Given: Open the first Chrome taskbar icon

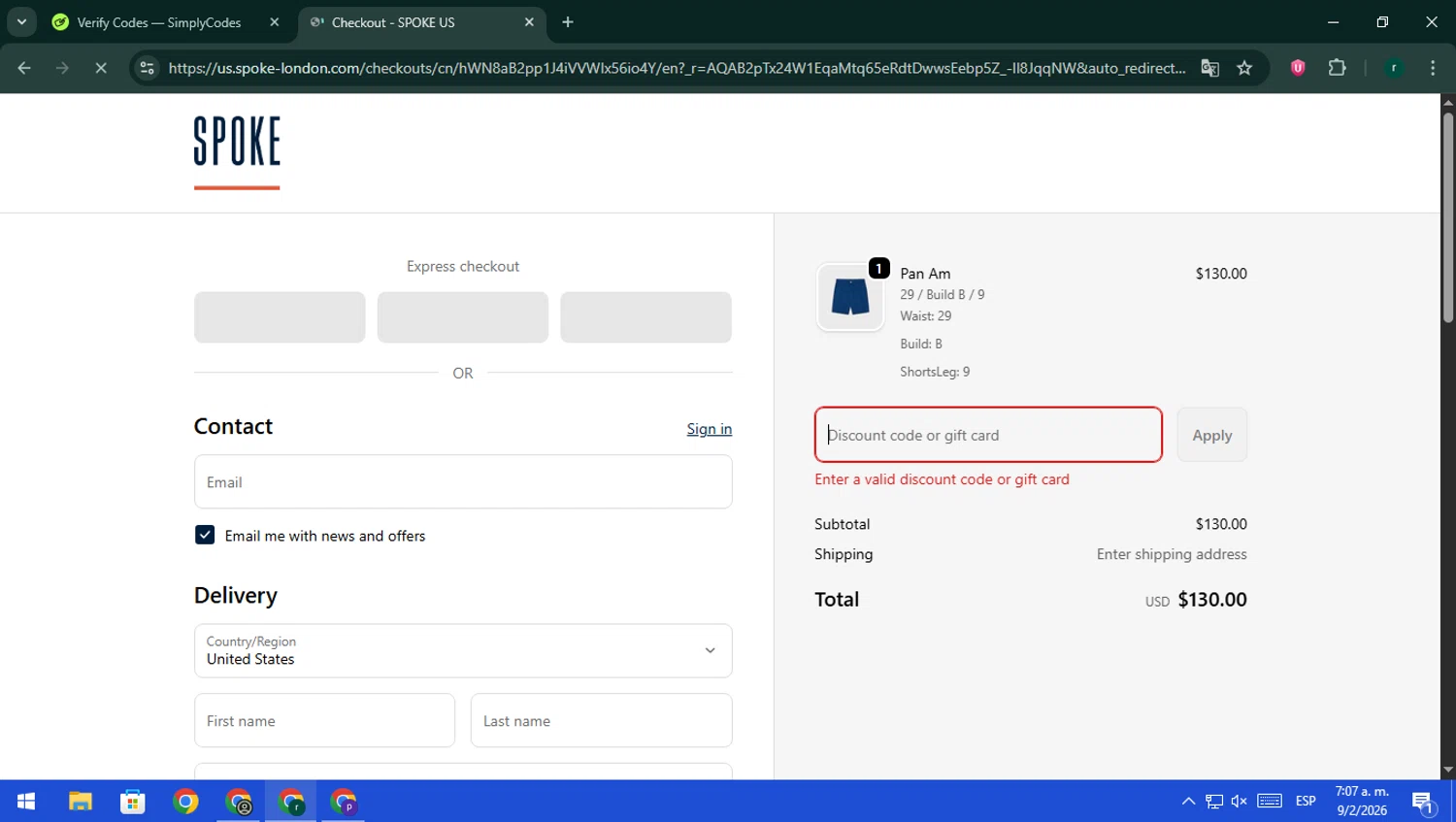Looking at the screenshot, I should coord(185,802).
